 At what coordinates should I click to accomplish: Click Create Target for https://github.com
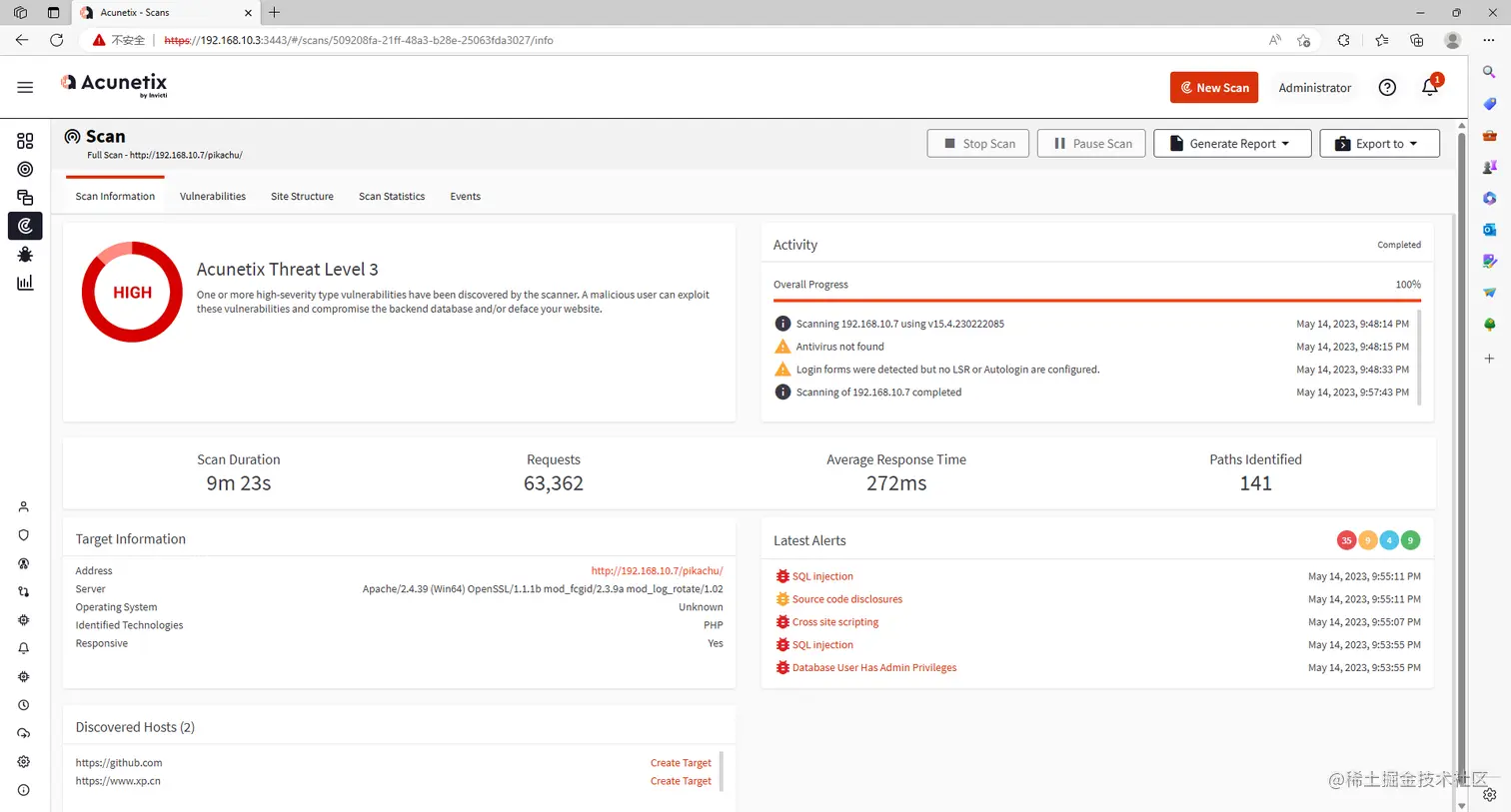pyautogui.click(x=681, y=762)
